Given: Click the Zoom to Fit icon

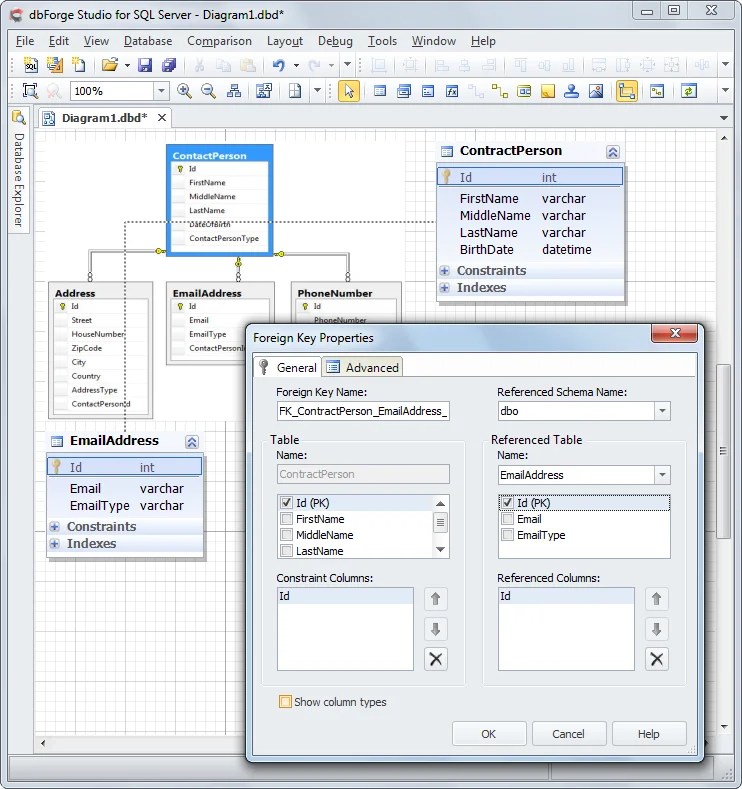Looking at the screenshot, I should coord(30,91).
